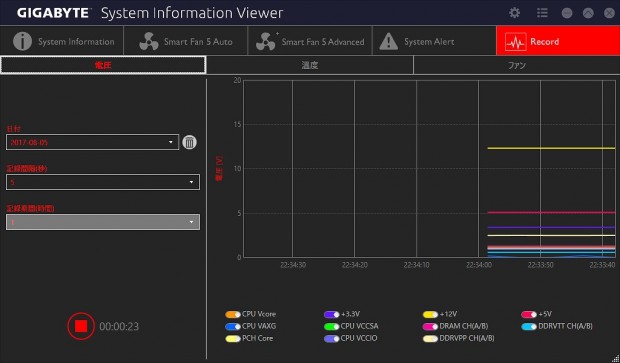This screenshot has width=620, height=363.
Task: Toggle the +12V line switch
Action: click(430, 314)
